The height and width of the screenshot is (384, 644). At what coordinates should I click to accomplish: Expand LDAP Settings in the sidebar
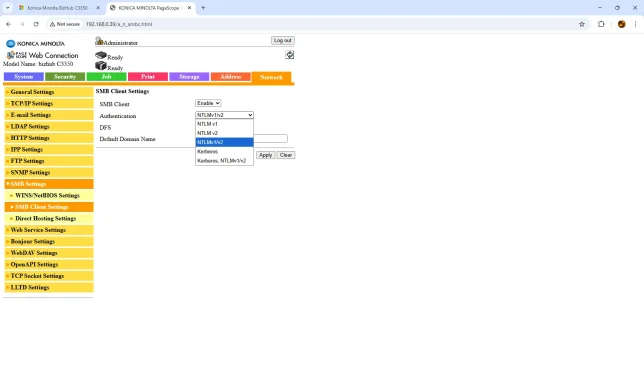(x=49, y=126)
